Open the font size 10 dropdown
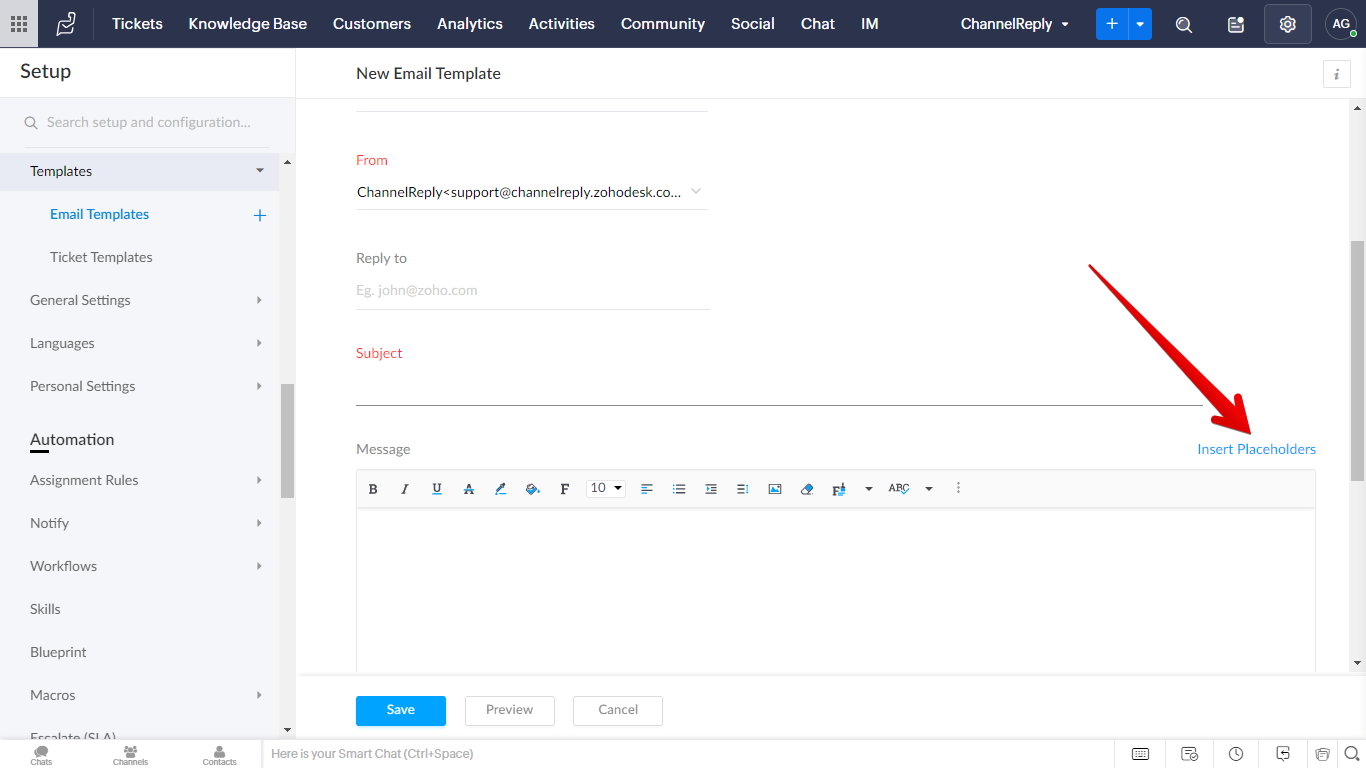Image resolution: width=1366 pixels, height=768 pixels. tap(606, 488)
